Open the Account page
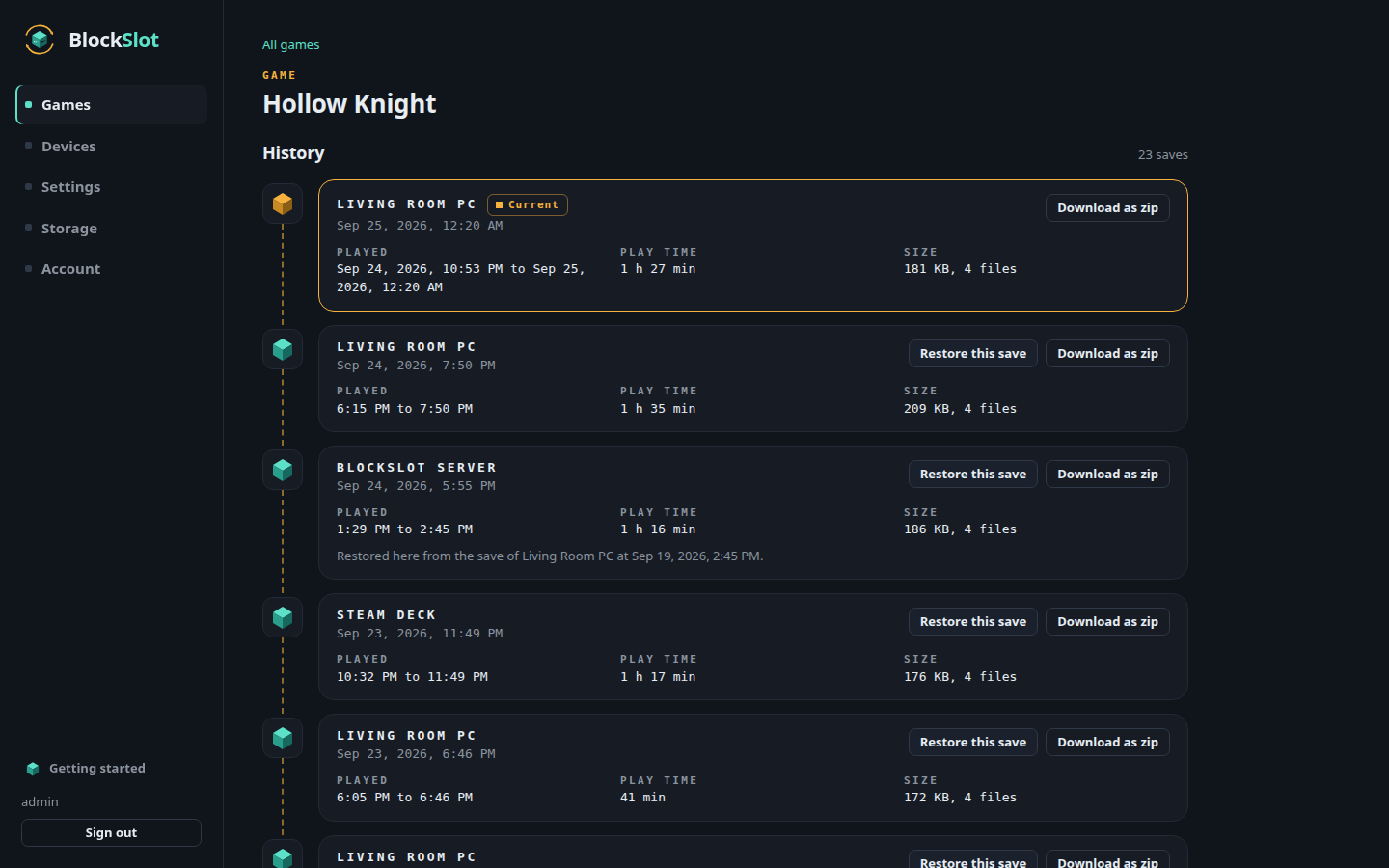 [x=112, y=269]
